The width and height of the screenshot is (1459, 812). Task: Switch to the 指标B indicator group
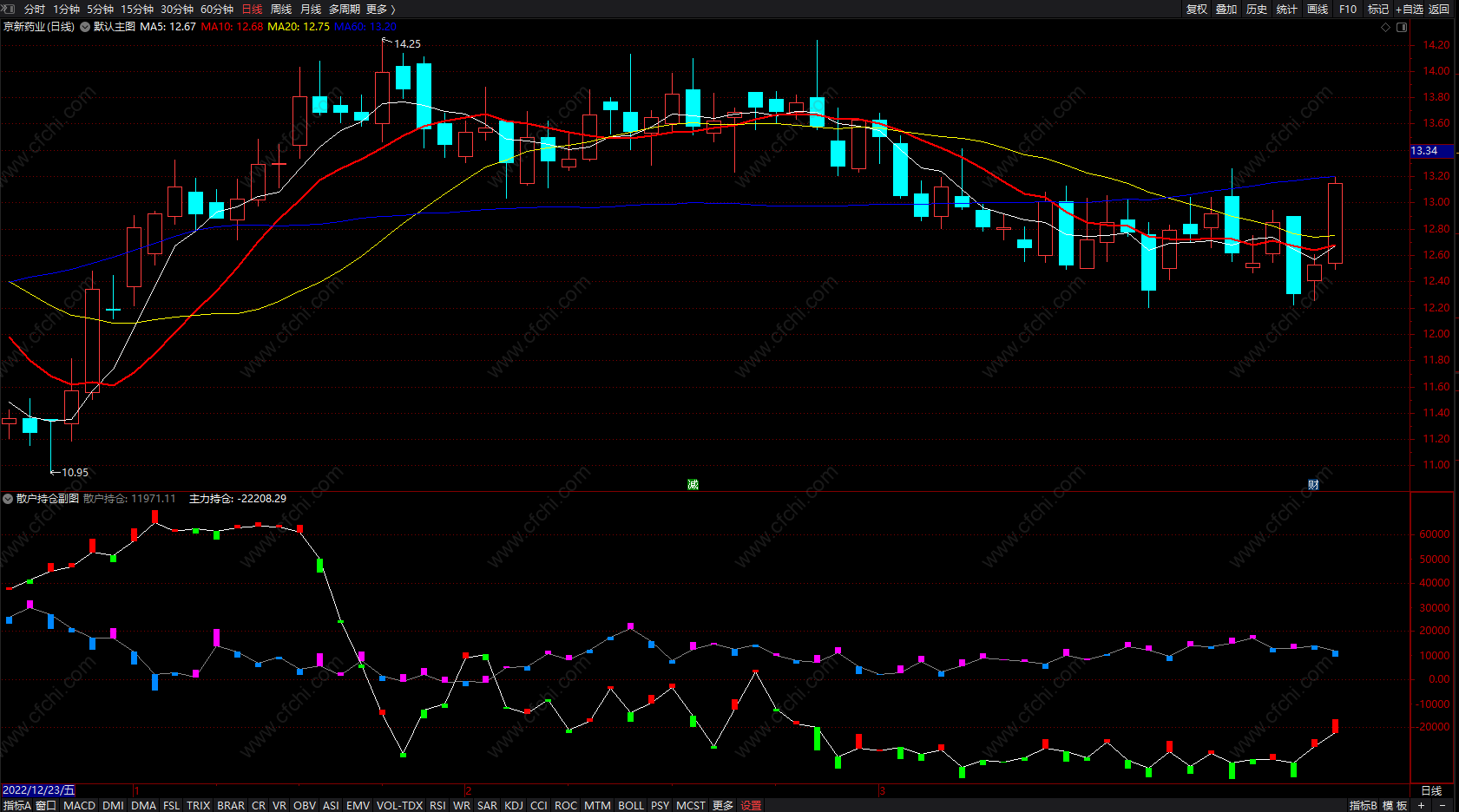(1364, 806)
